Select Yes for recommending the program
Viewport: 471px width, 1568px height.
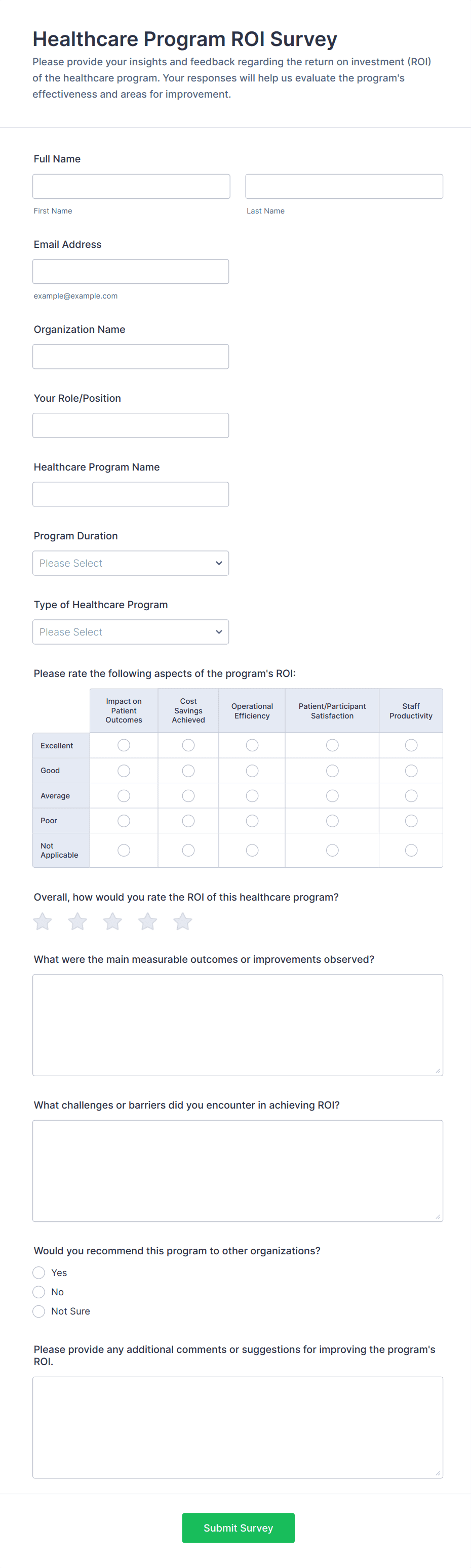point(39,1273)
